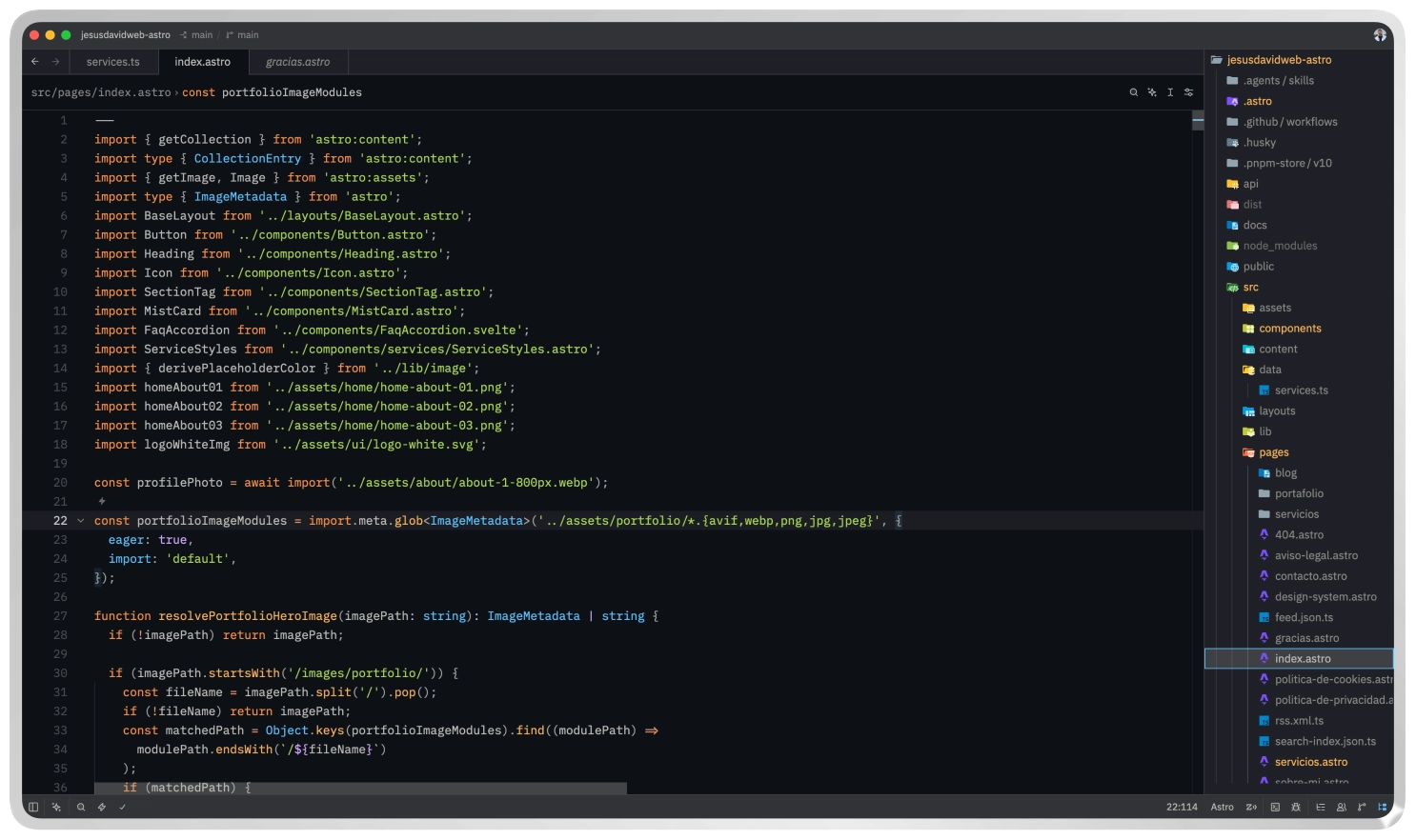The width and height of the screenshot is (1416, 840).
Task: Toggle project panel tree icon in status bar
Action: pyautogui.click(x=1383, y=807)
